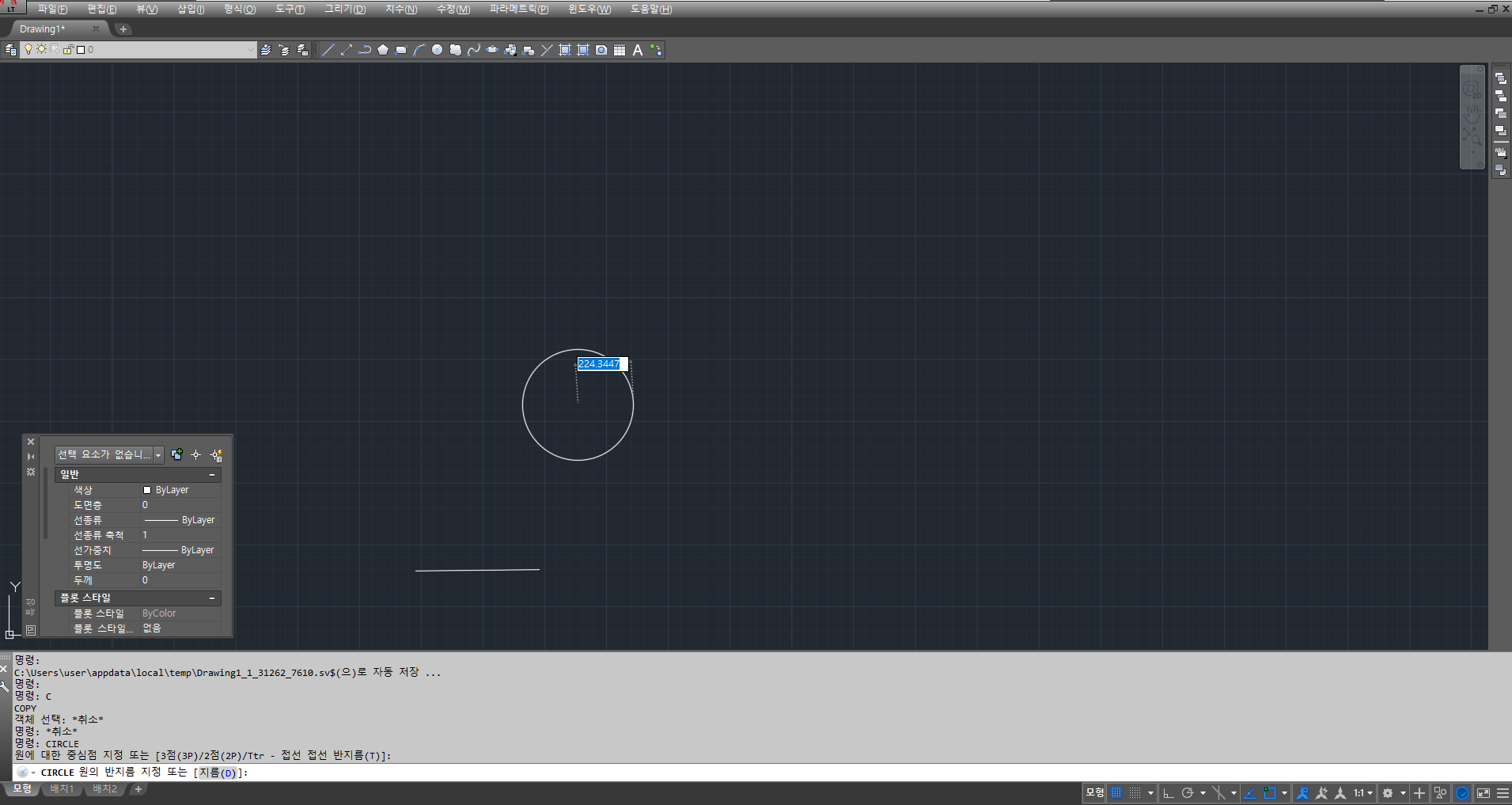1512x805 pixels.
Task: Toggle object snap tracking
Action: (1250, 792)
